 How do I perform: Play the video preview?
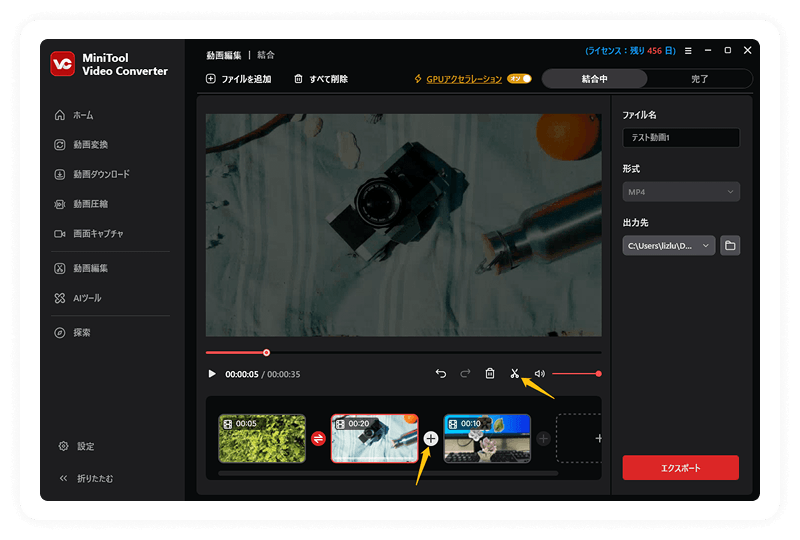coord(212,374)
